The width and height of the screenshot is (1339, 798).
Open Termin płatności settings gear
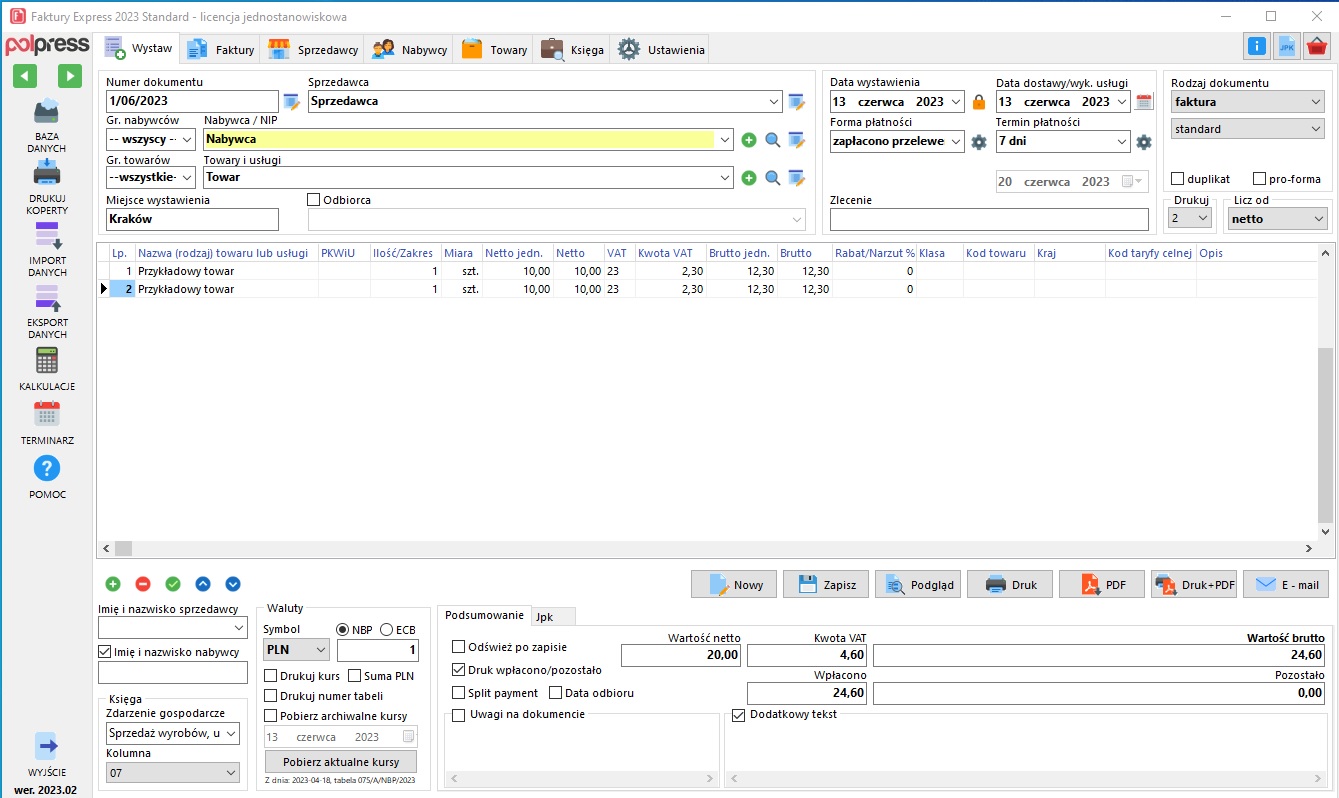pos(1144,142)
